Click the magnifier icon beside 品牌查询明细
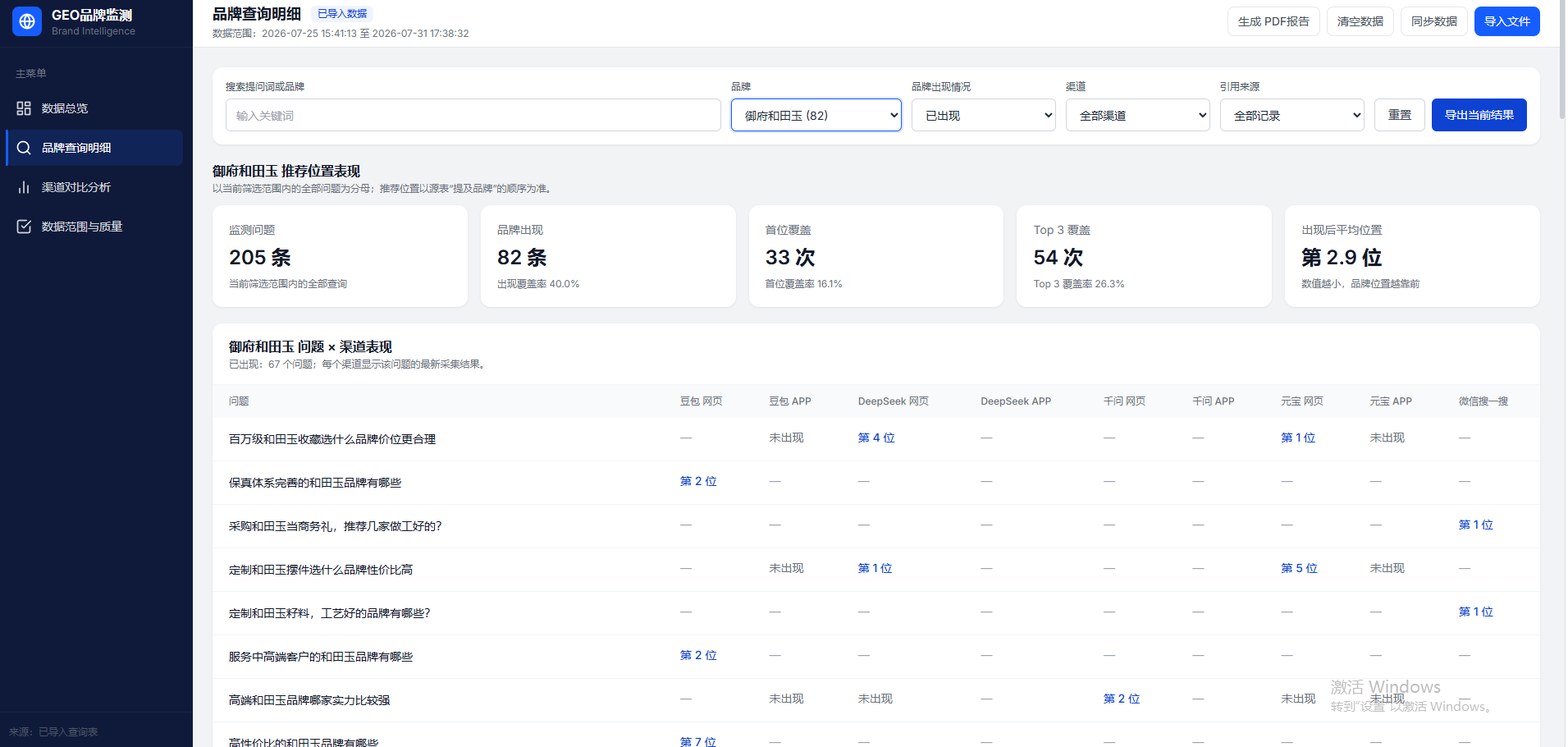This screenshot has height=747, width=1568. pos(24,148)
